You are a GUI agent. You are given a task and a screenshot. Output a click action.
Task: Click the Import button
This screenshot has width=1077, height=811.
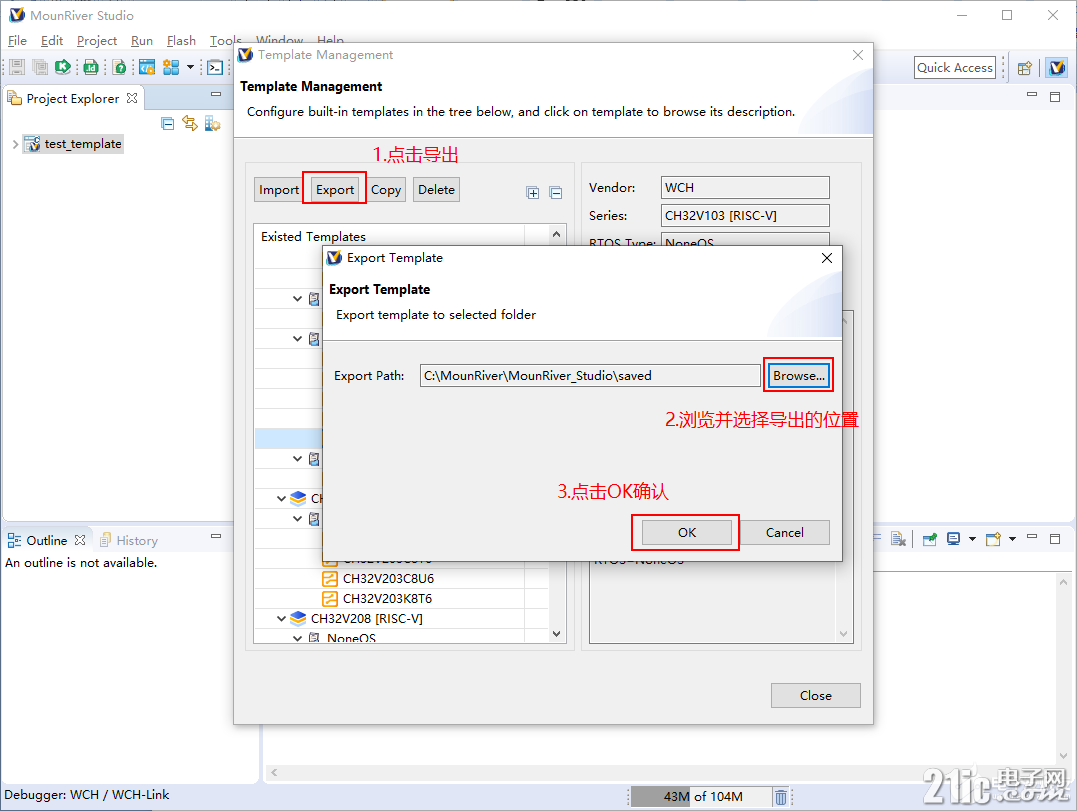click(278, 190)
